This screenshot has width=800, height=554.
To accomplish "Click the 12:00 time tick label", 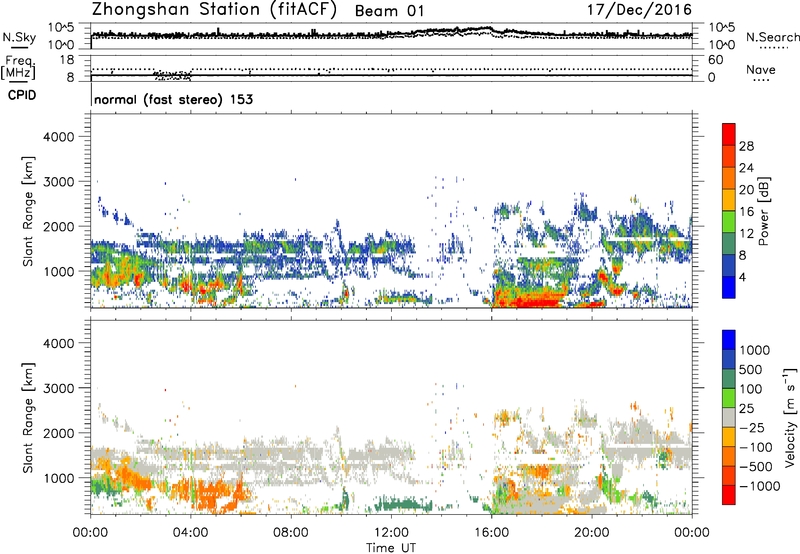I will click(x=391, y=533).
